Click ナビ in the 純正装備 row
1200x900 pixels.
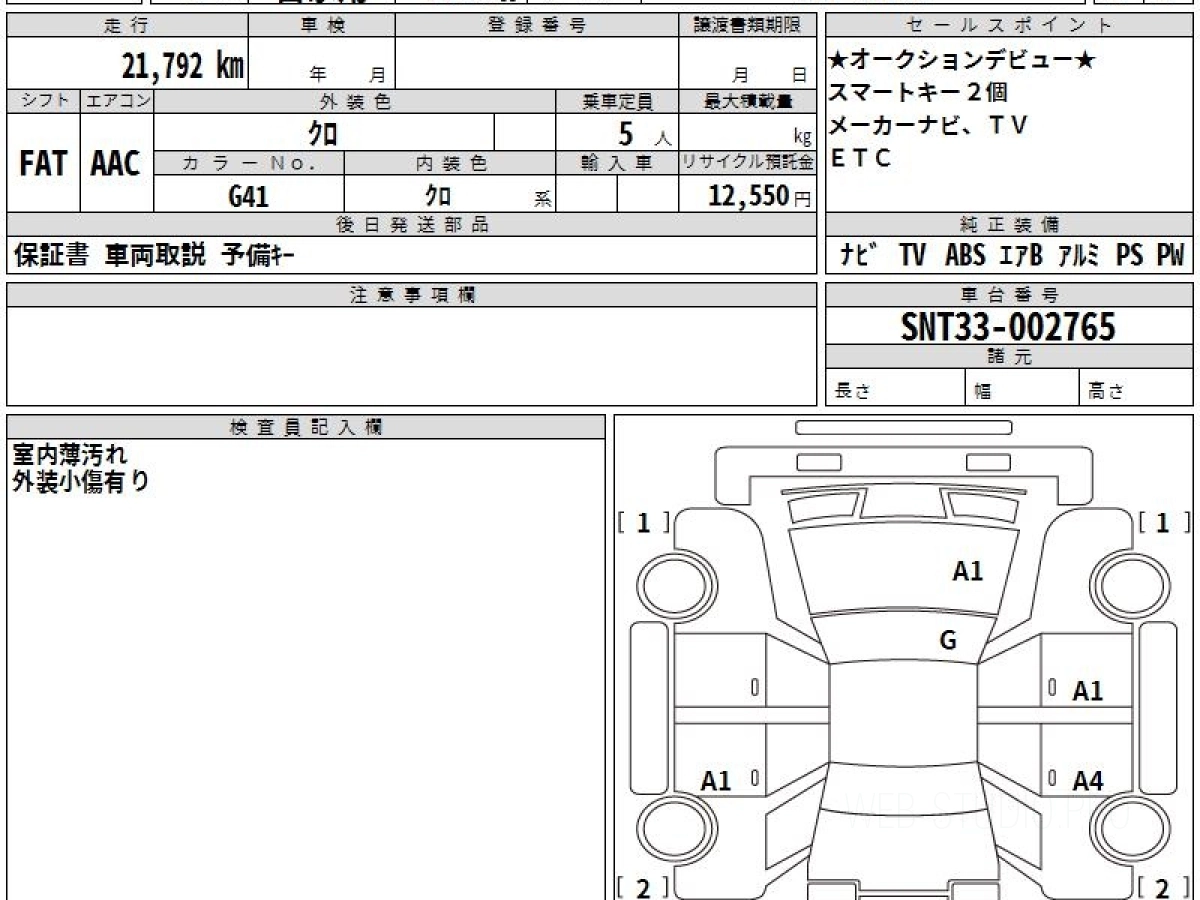pos(859,256)
